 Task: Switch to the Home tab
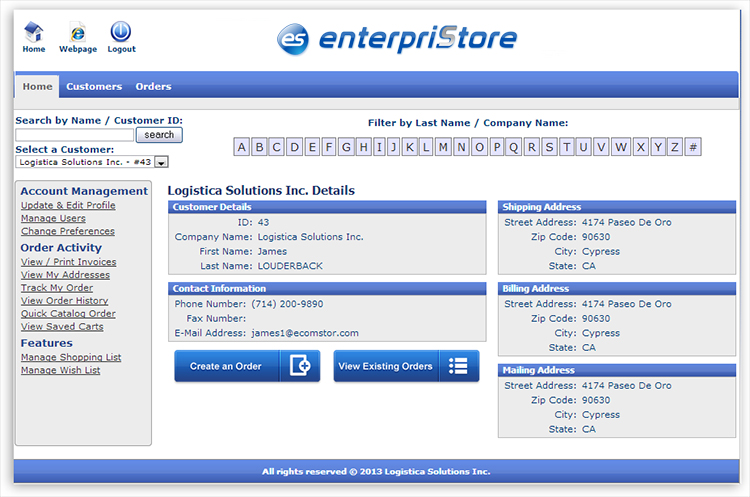[x=37, y=87]
